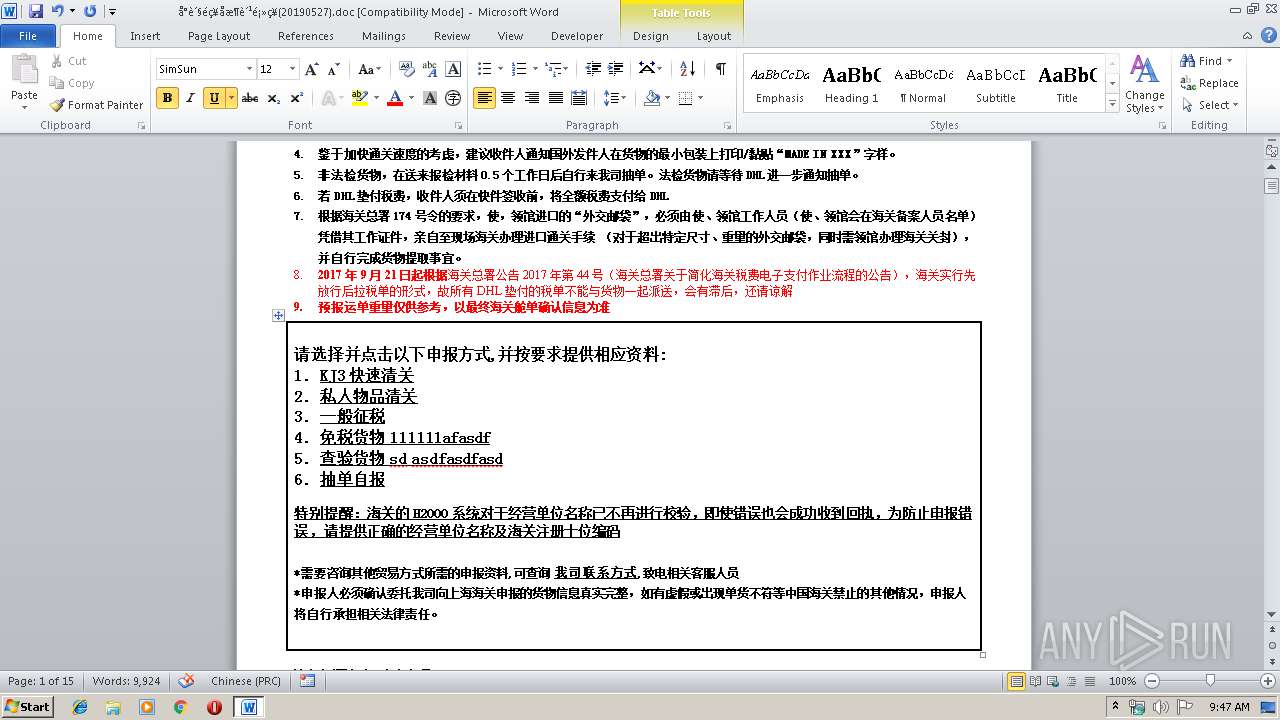
Task: Switch to Print Layout view
Action: 1017,681
